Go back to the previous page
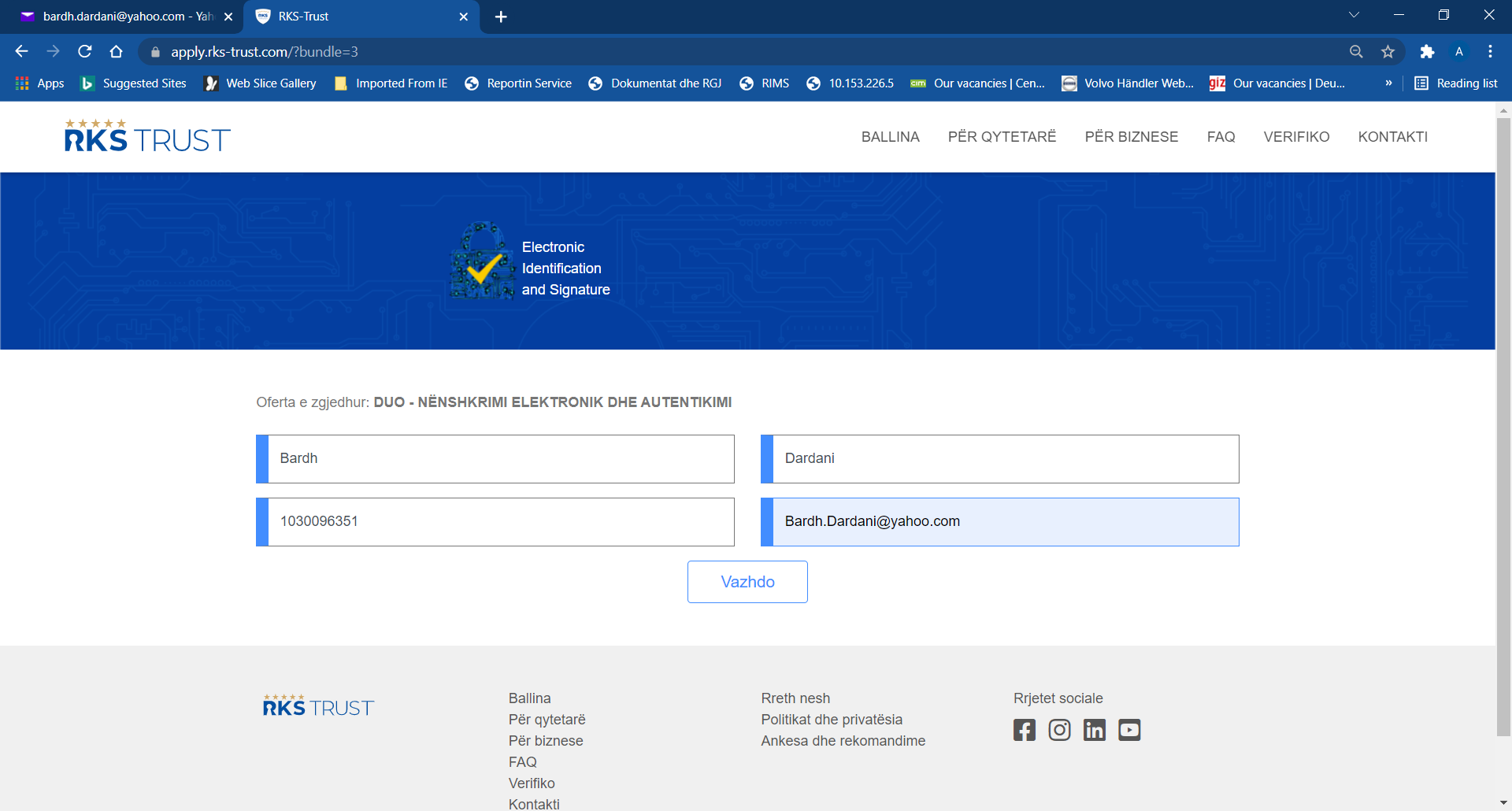The width and height of the screenshot is (1512, 811). 21,51
